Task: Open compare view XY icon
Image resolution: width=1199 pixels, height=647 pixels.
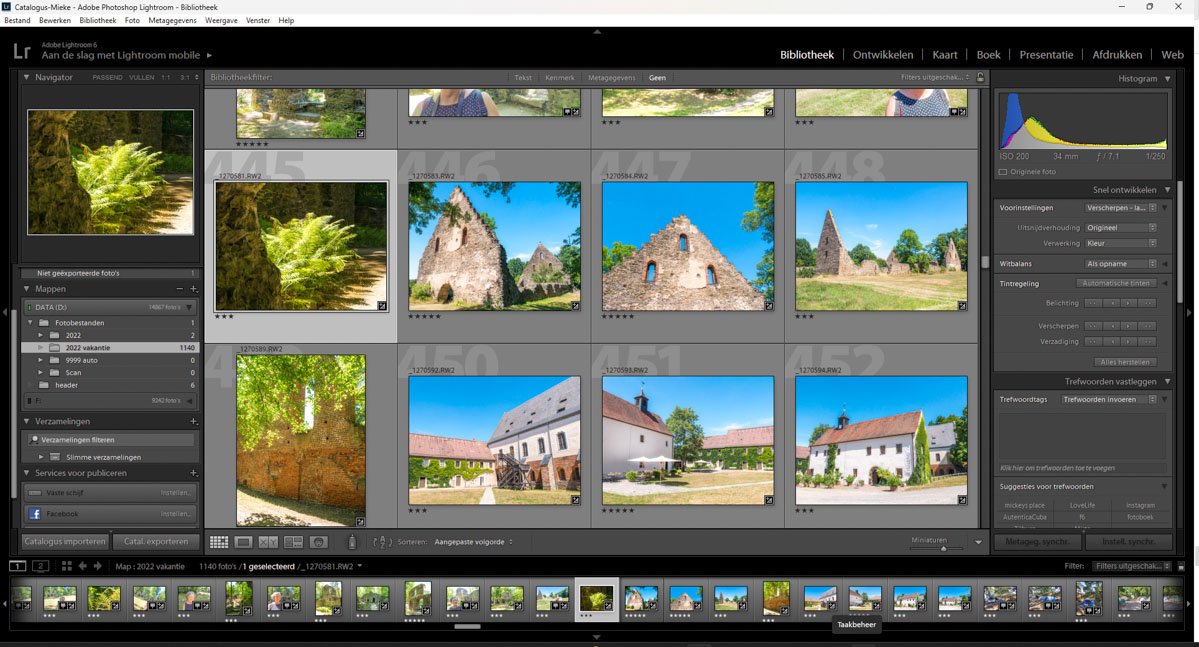Action: [268, 542]
